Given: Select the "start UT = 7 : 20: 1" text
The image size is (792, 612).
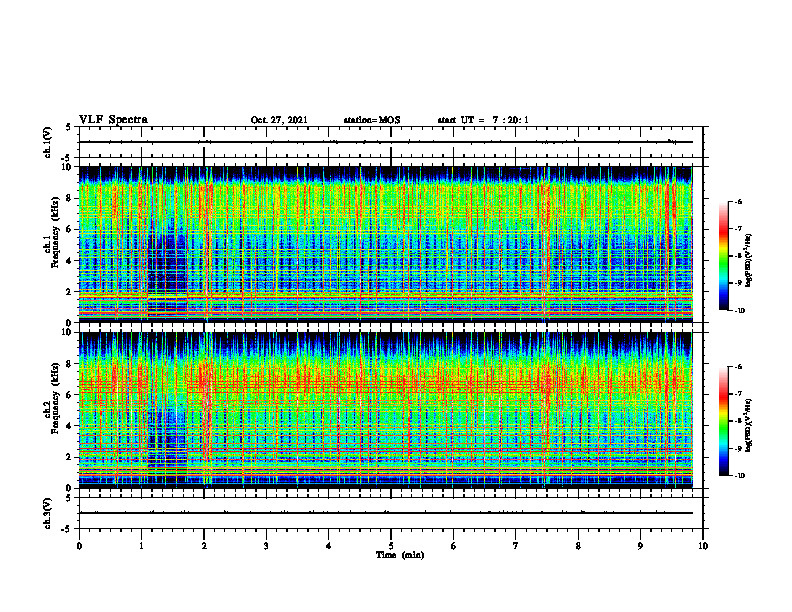Looking at the screenshot, I should pyautogui.click(x=483, y=120).
